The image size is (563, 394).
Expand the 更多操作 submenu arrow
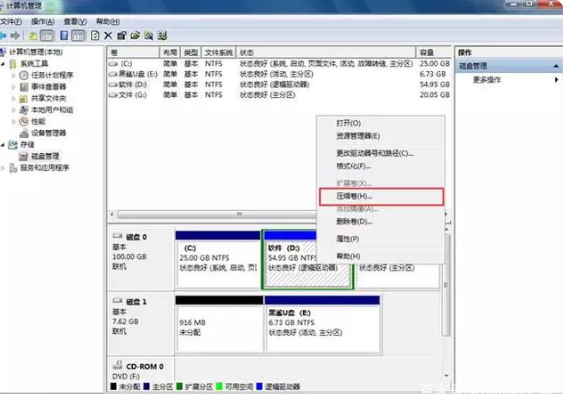[556, 80]
